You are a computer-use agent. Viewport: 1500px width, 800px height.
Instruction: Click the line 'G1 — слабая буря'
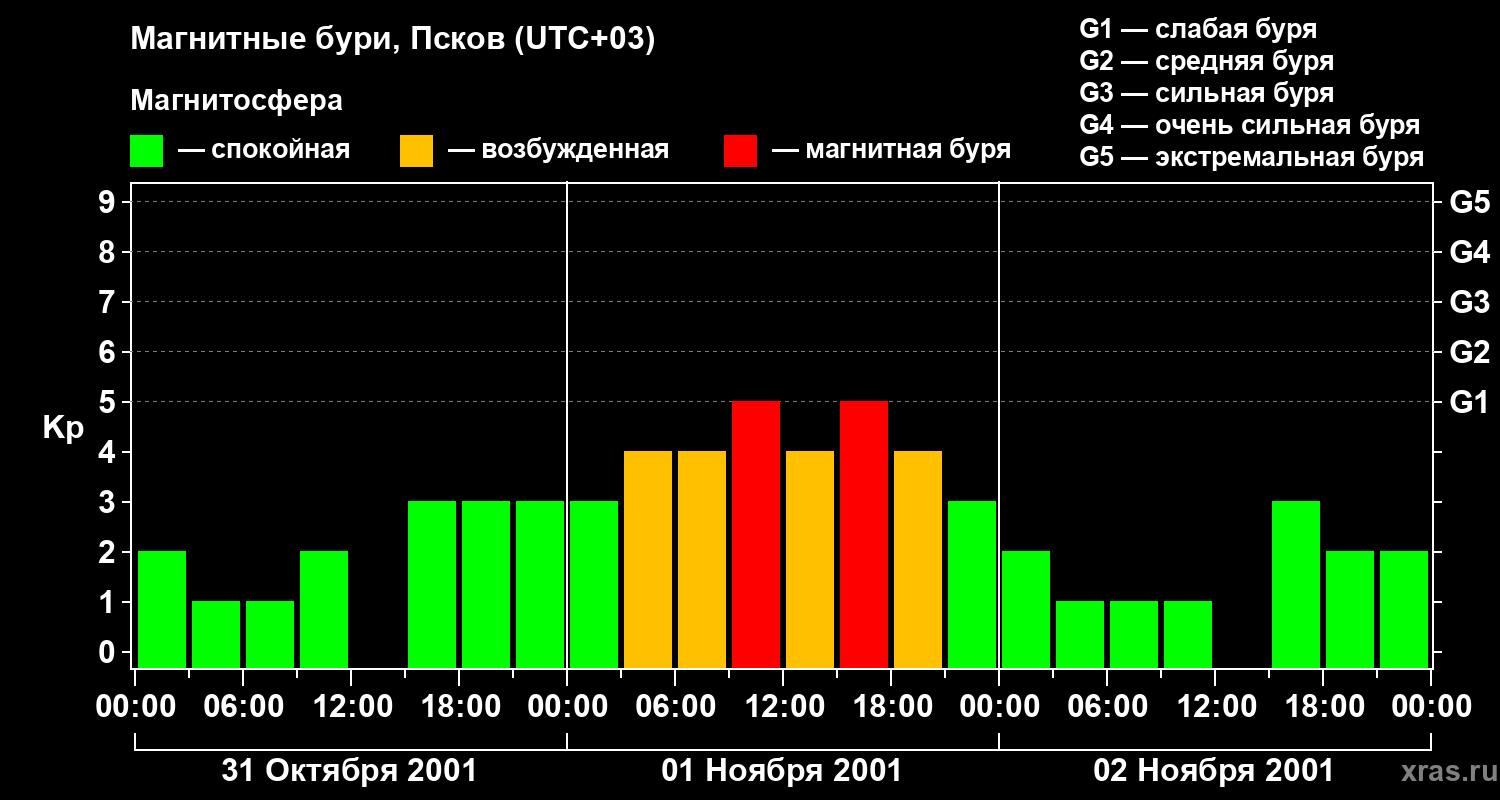click(1198, 29)
